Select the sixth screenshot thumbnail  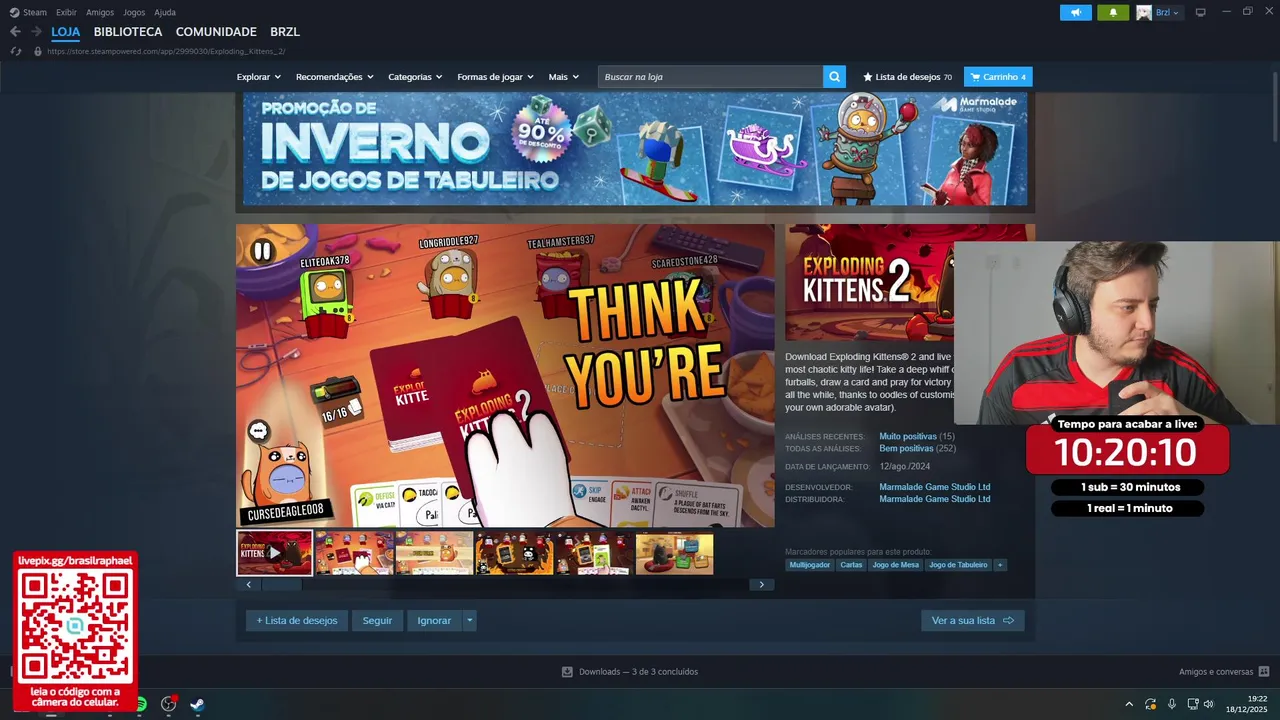(x=675, y=553)
